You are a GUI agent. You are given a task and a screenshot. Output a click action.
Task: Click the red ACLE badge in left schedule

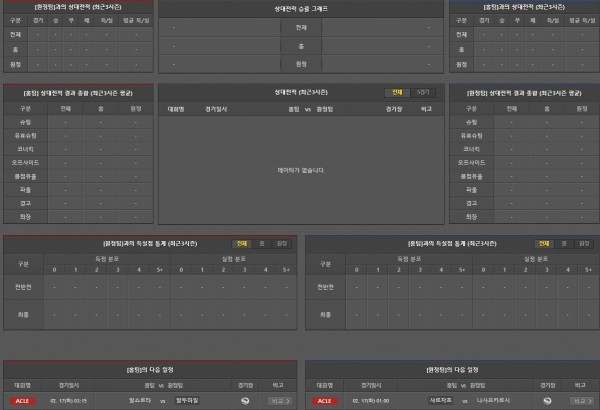coord(22,400)
